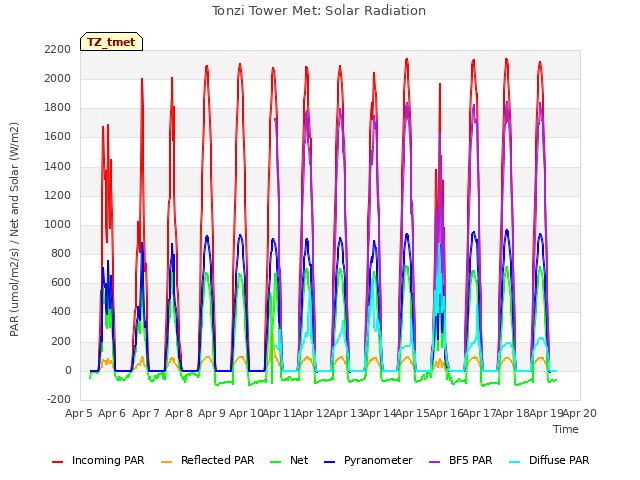Select the Incoming PAR legend label
The width and height of the screenshot is (640, 480).
coord(108,460)
